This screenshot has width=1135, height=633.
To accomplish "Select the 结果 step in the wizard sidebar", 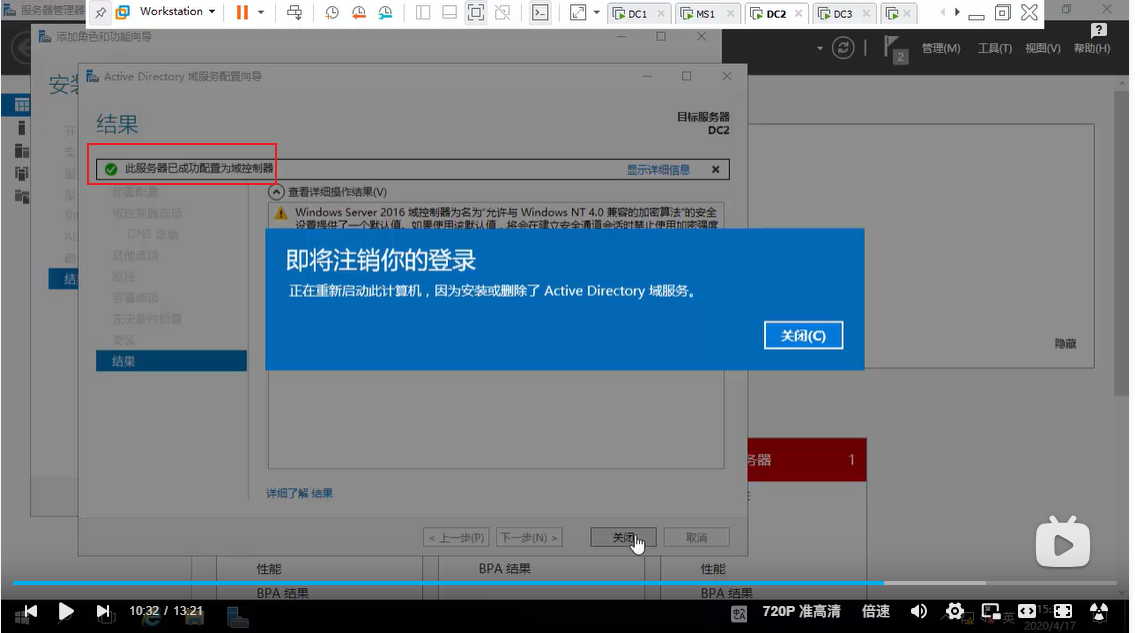I will click(171, 361).
